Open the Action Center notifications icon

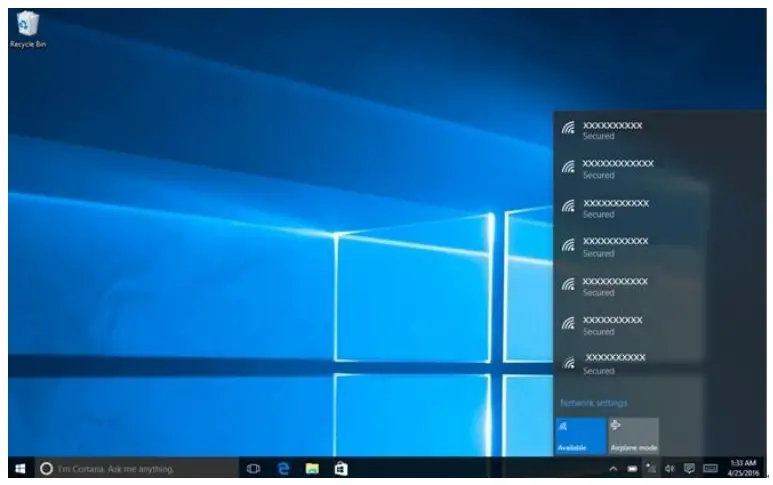pos(689,469)
